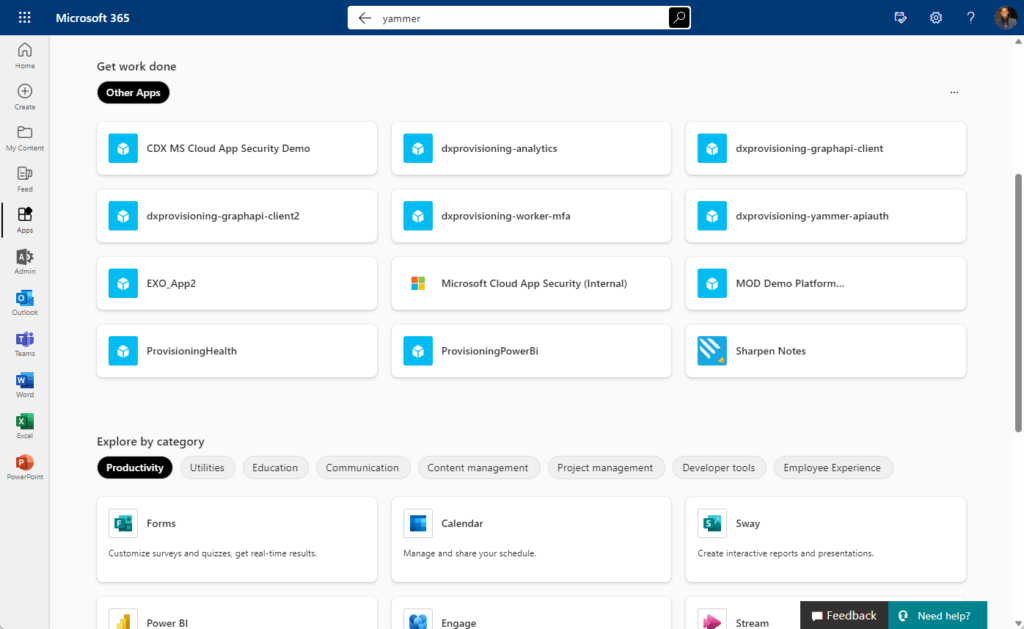The width and height of the screenshot is (1024, 629).
Task: Select Apps in the left sidebar
Action: (25, 220)
